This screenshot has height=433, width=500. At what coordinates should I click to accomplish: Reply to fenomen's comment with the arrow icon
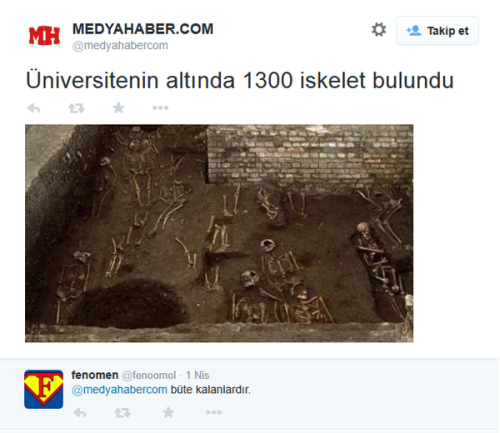pyautogui.click(x=80, y=413)
